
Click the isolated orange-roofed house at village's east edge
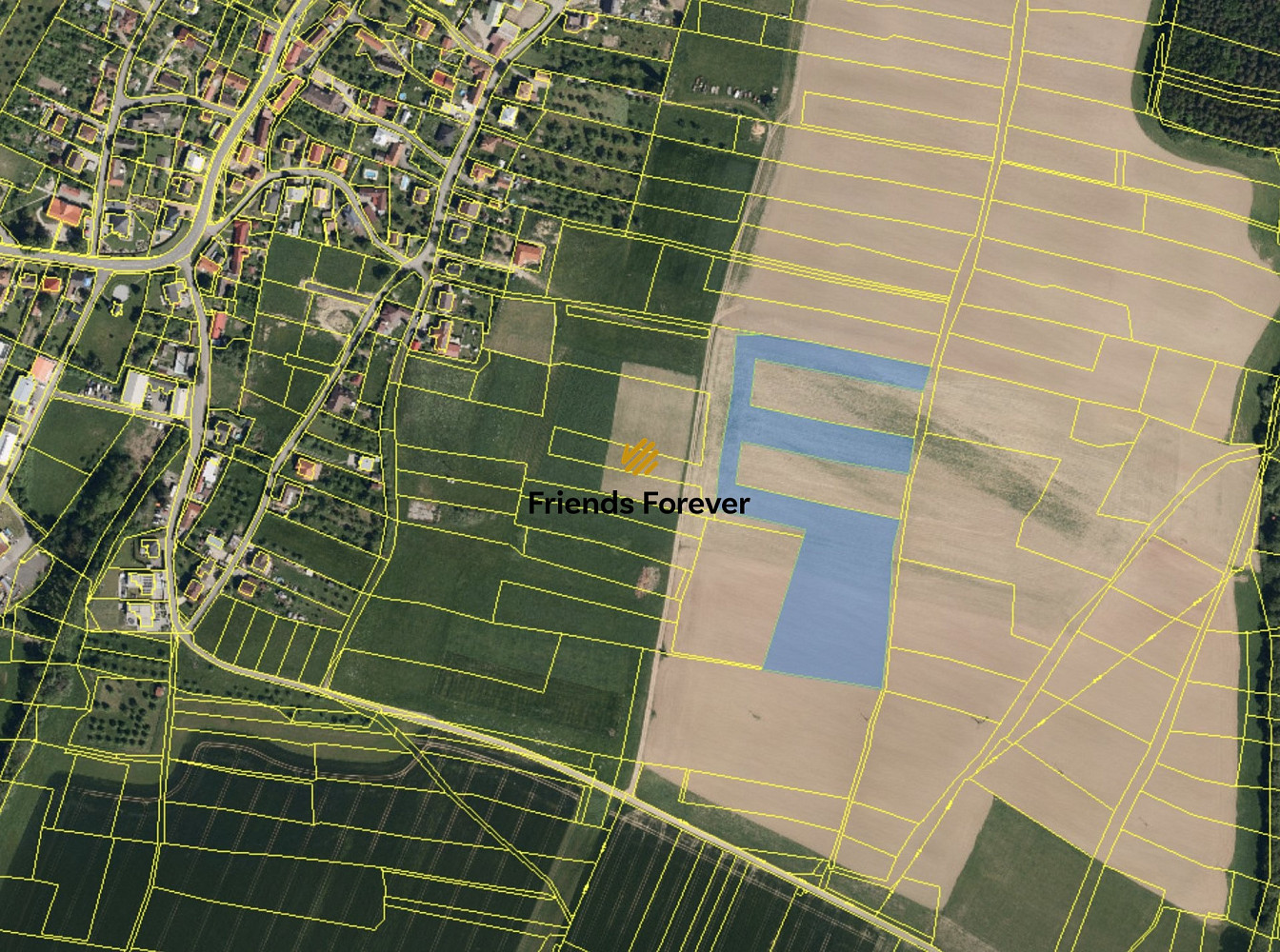click(x=528, y=255)
